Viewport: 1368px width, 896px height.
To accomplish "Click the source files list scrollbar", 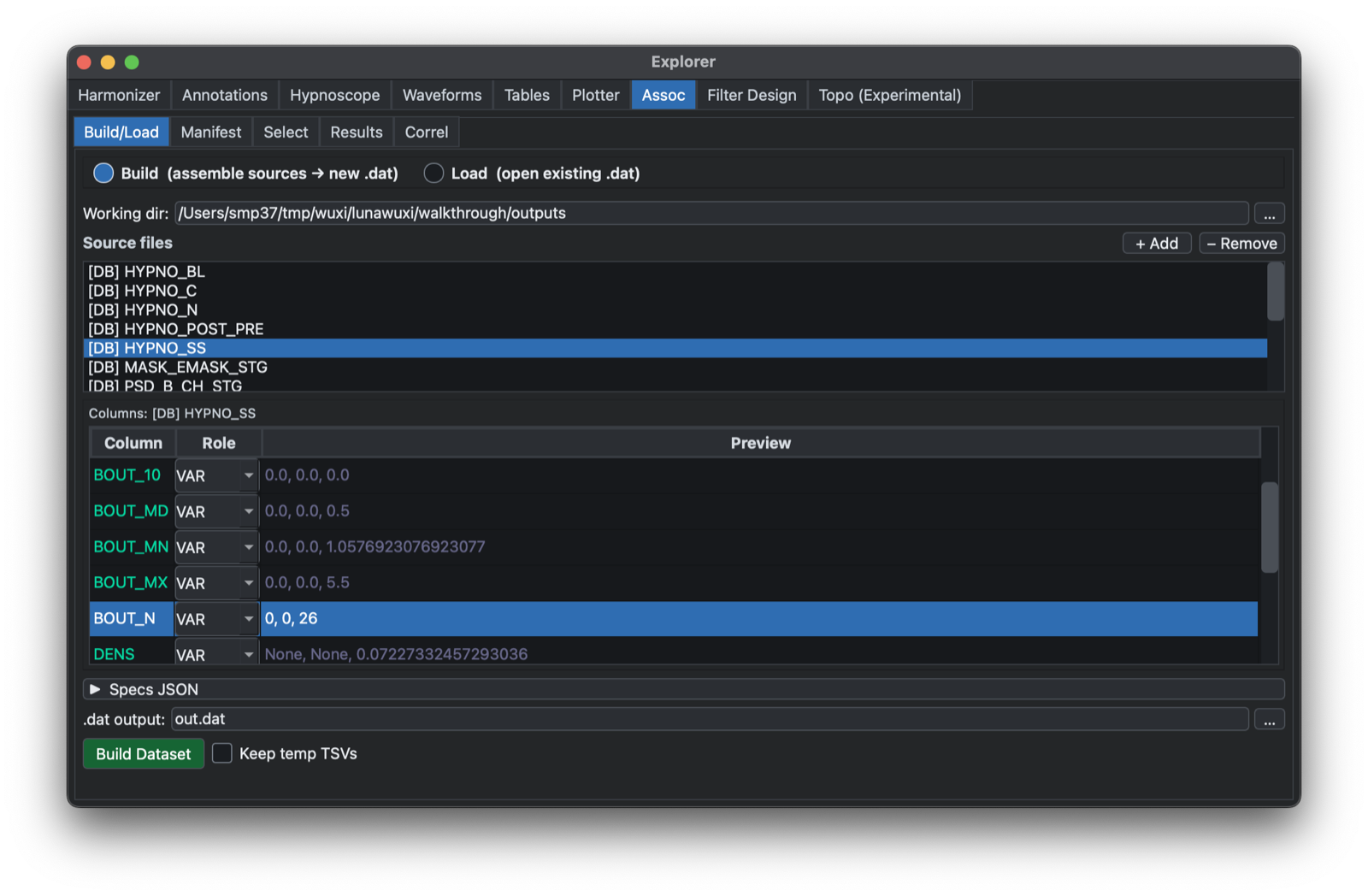I will pos(1276,292).
